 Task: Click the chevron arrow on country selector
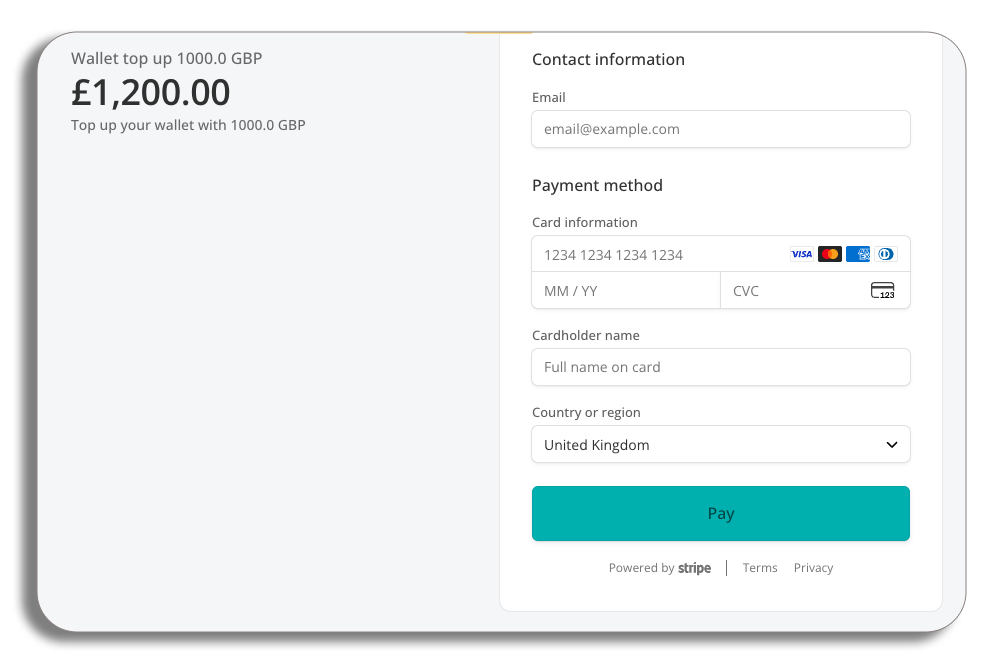(x=892, y=445)
